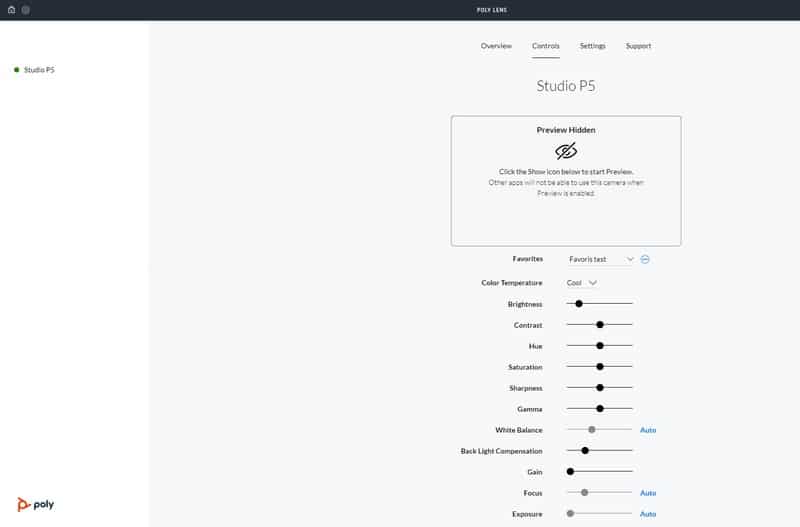
Task: Open the home icon in top bar
Action: coord(11,10)
